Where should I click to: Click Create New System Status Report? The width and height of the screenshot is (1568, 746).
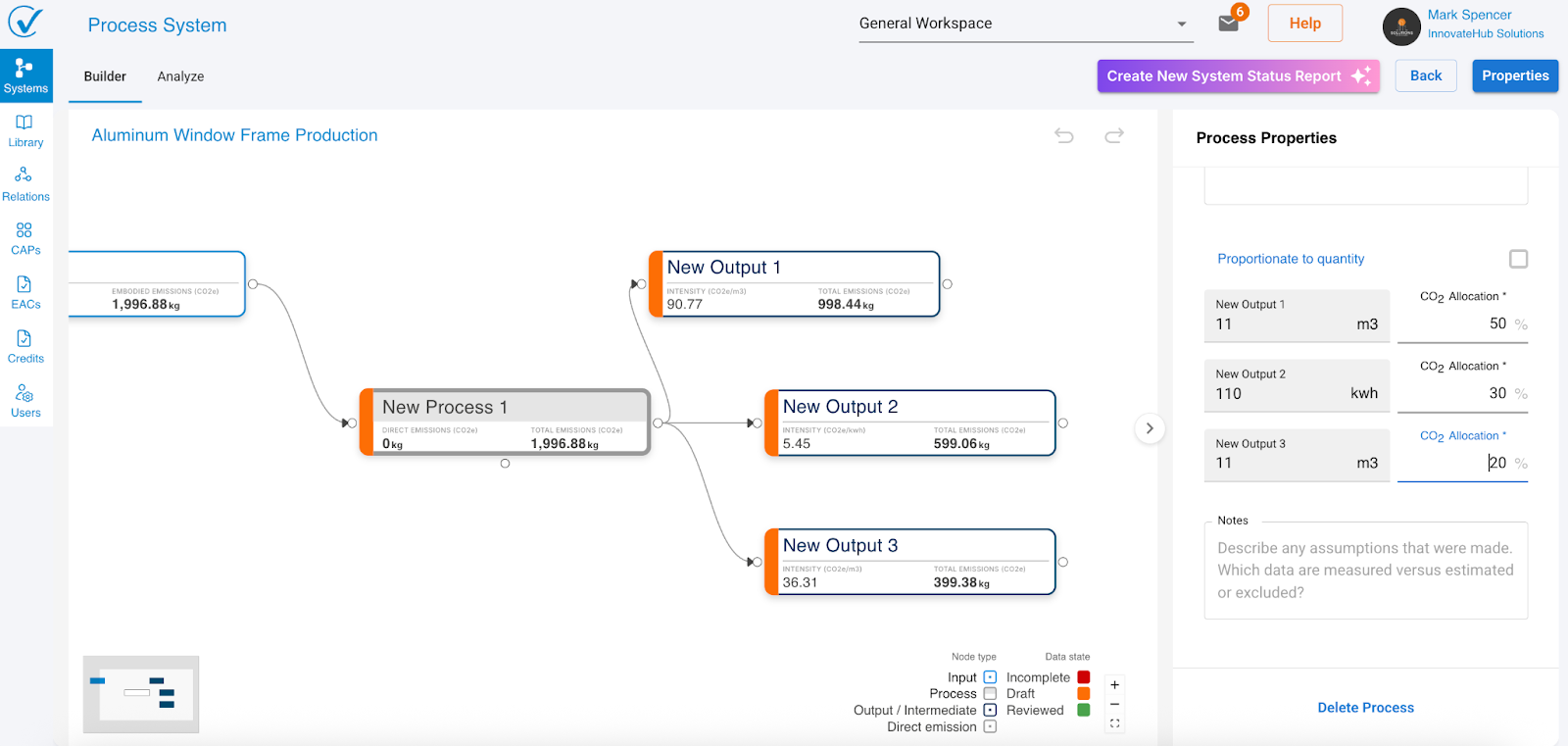coord(1238,76)
